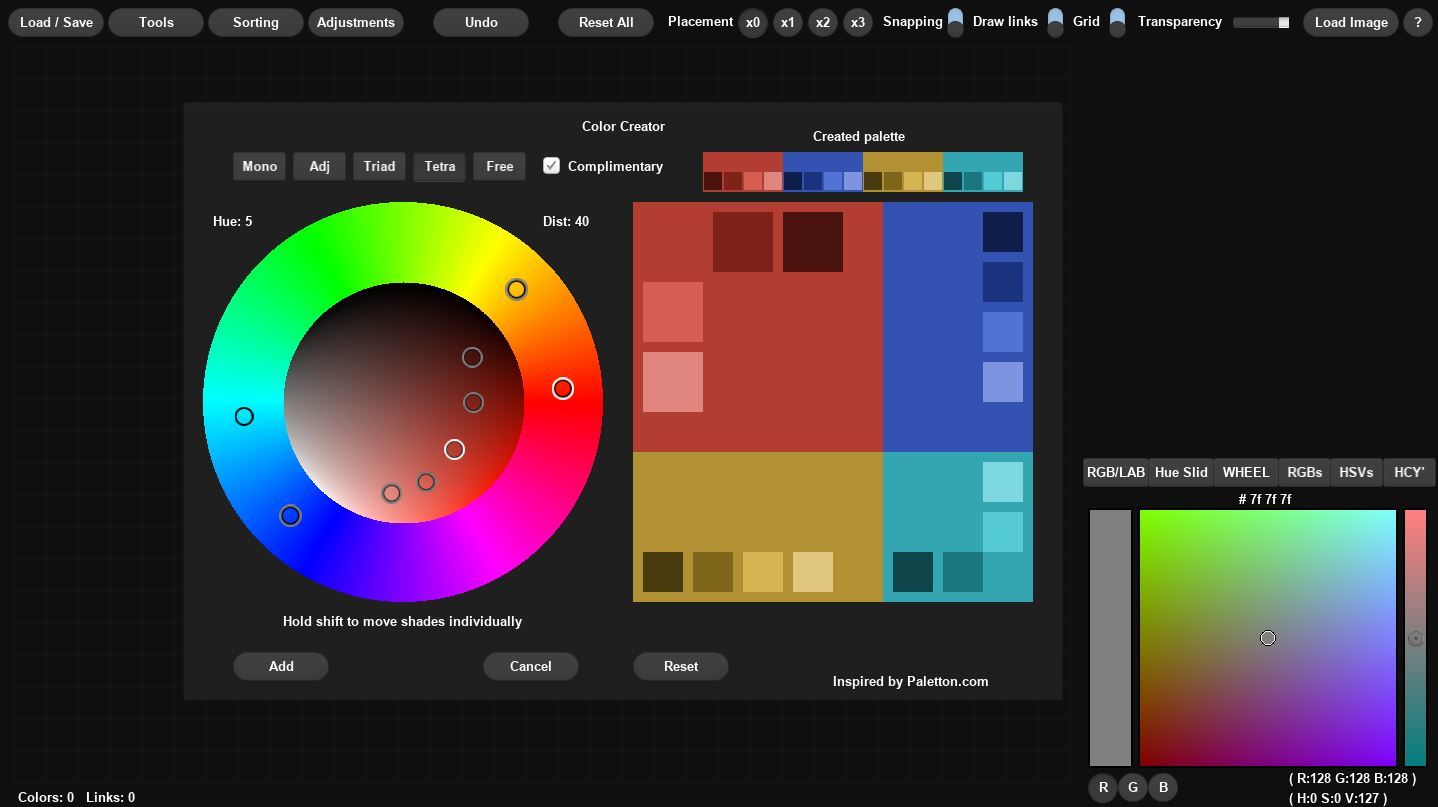Switch to the HSVs tab
The width and height of the screenshot is (1438, 807).
pyautogui.click(x=1356, y=472)
